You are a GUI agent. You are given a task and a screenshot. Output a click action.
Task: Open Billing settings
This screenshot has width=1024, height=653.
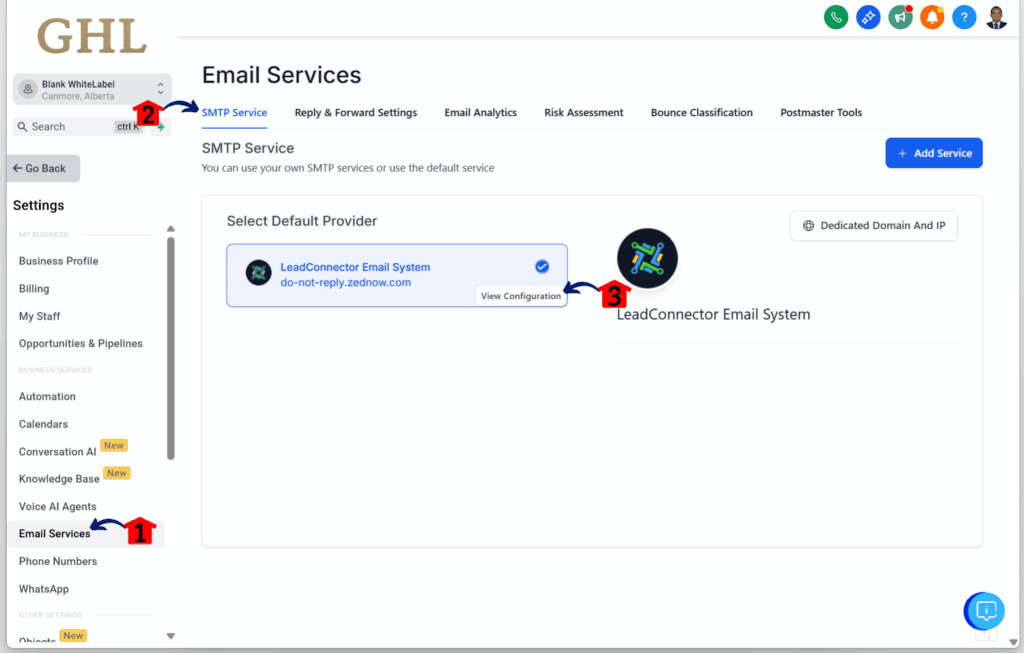pos(34,289)
